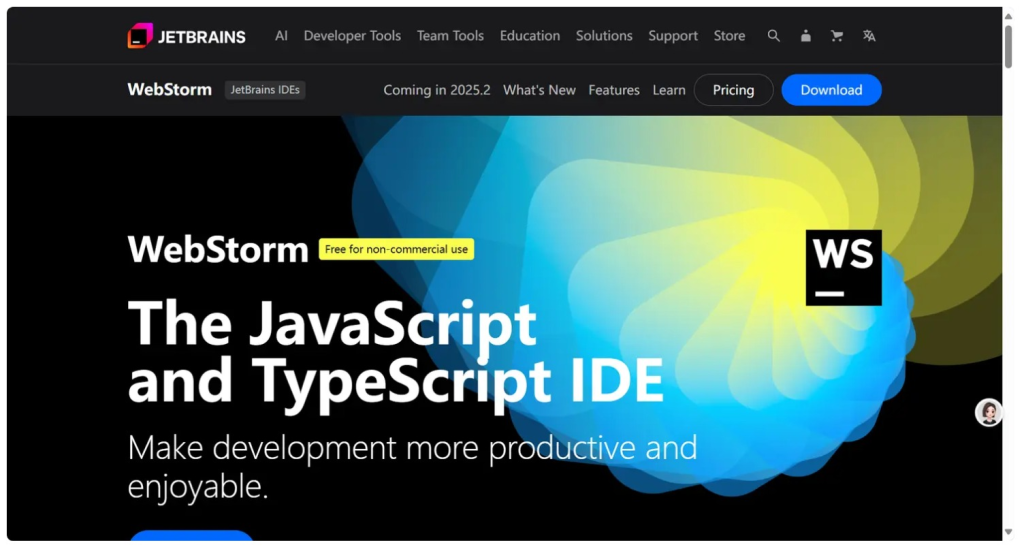Image resolution: width=1024 pixels, height=549 pixels.
Task: Open the Developer Tools menu
Action: (352, 36)
